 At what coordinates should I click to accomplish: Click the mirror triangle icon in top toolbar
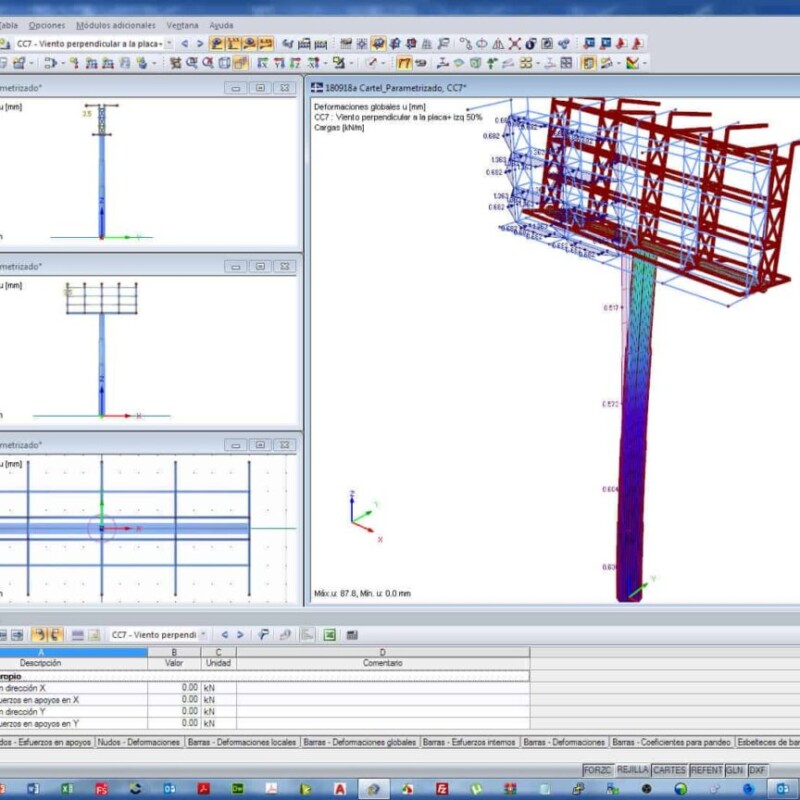pos(498,44)
